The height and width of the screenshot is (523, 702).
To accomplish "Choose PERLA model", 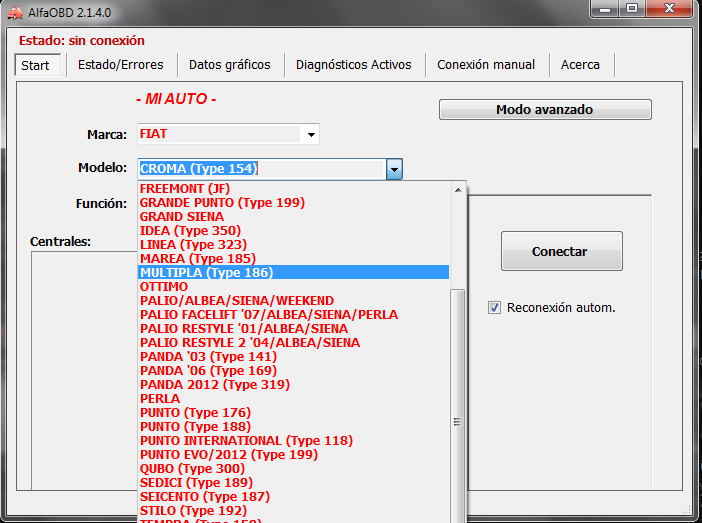I will click(x=293, y=399).
